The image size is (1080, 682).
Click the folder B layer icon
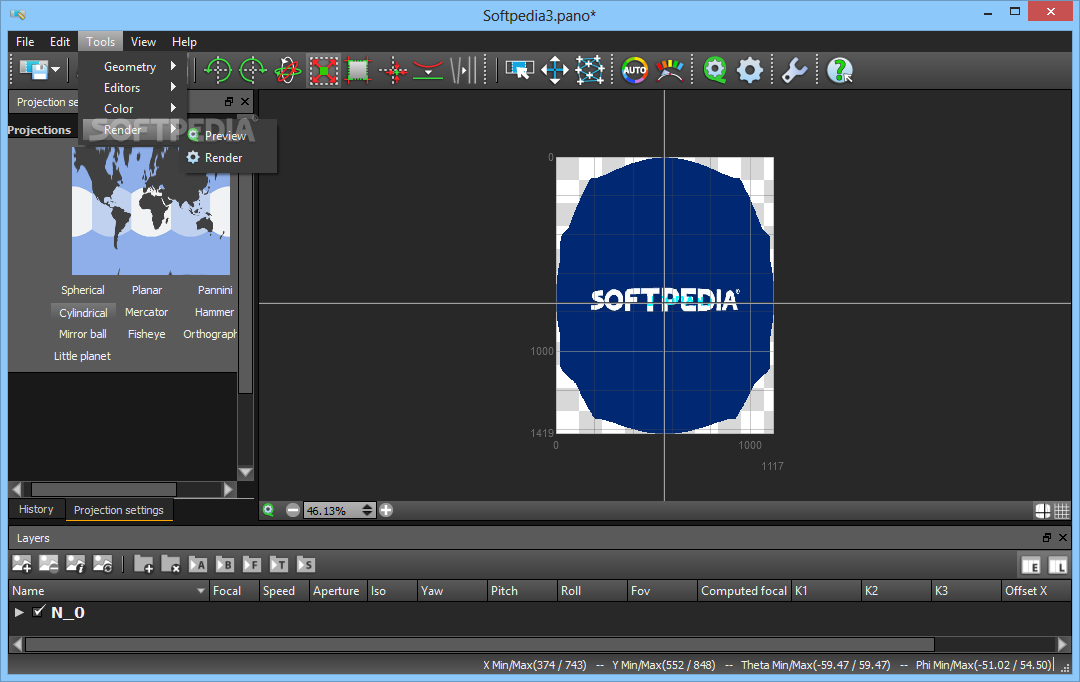pos(225,564)
